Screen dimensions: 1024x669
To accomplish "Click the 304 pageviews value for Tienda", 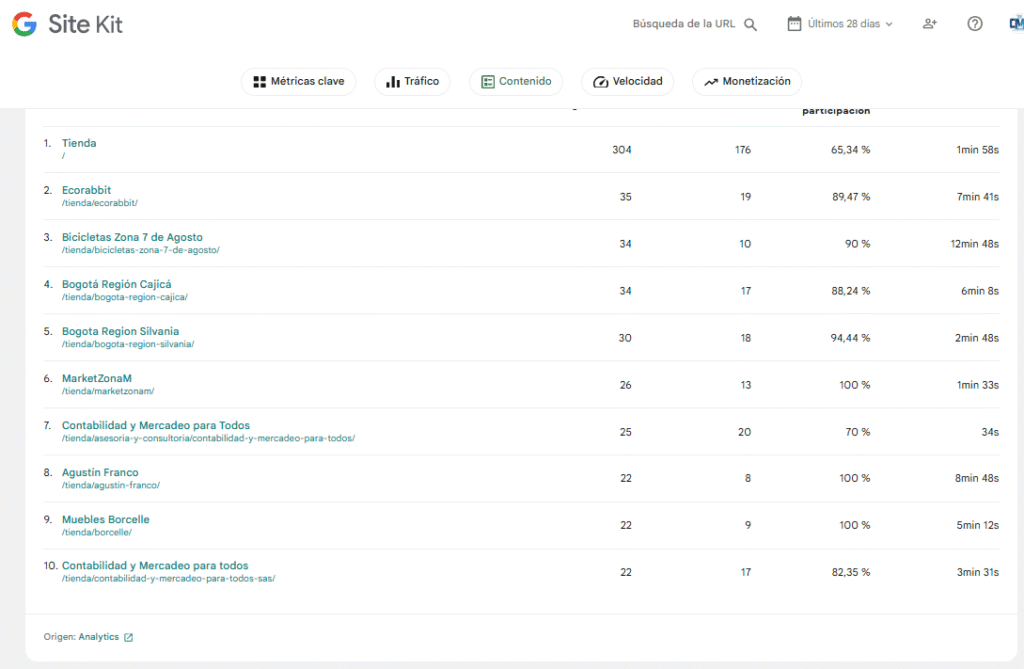I will [622, 150].
